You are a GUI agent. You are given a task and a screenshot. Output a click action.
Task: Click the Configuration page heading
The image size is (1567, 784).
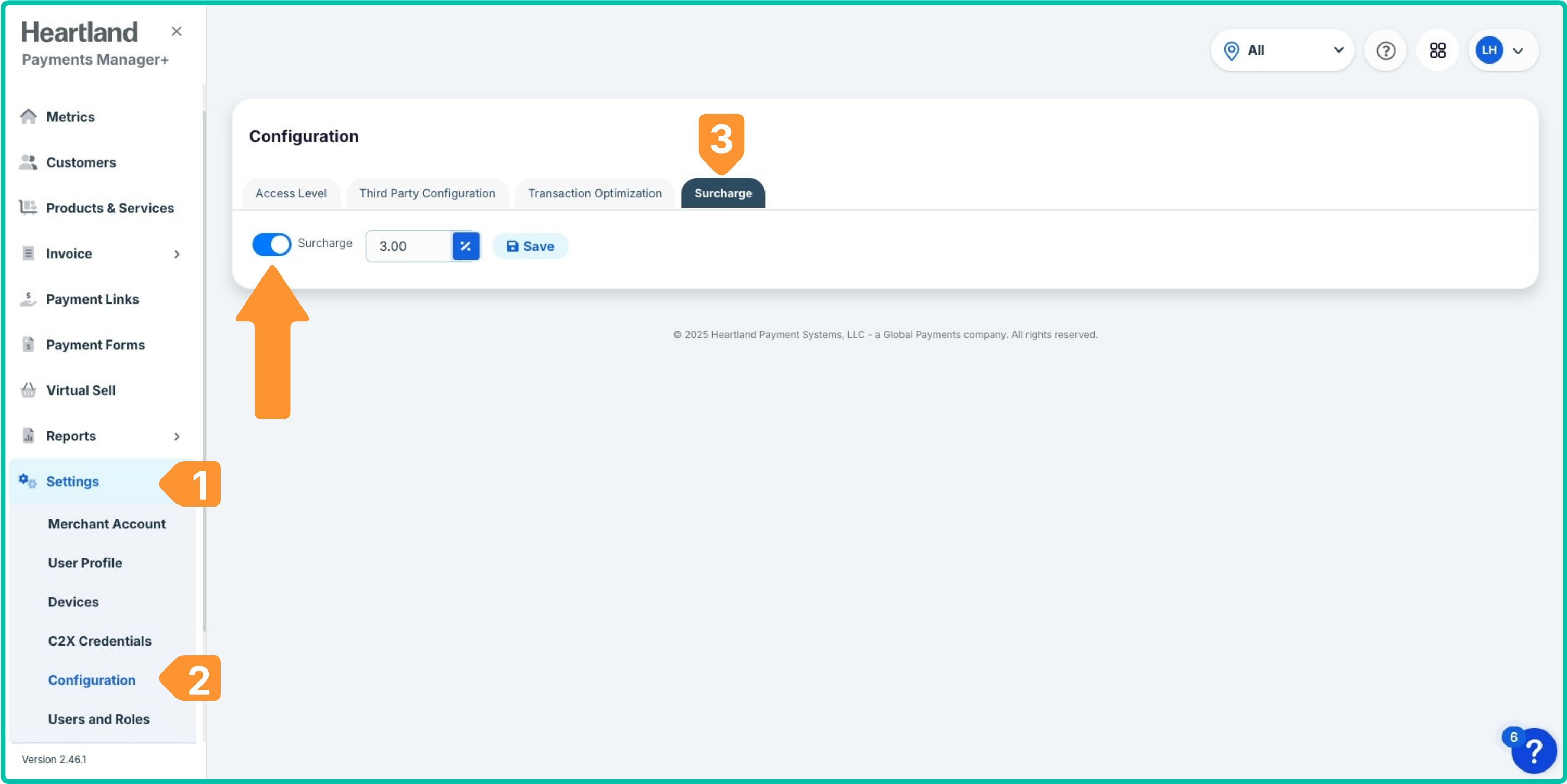(304, 136)
